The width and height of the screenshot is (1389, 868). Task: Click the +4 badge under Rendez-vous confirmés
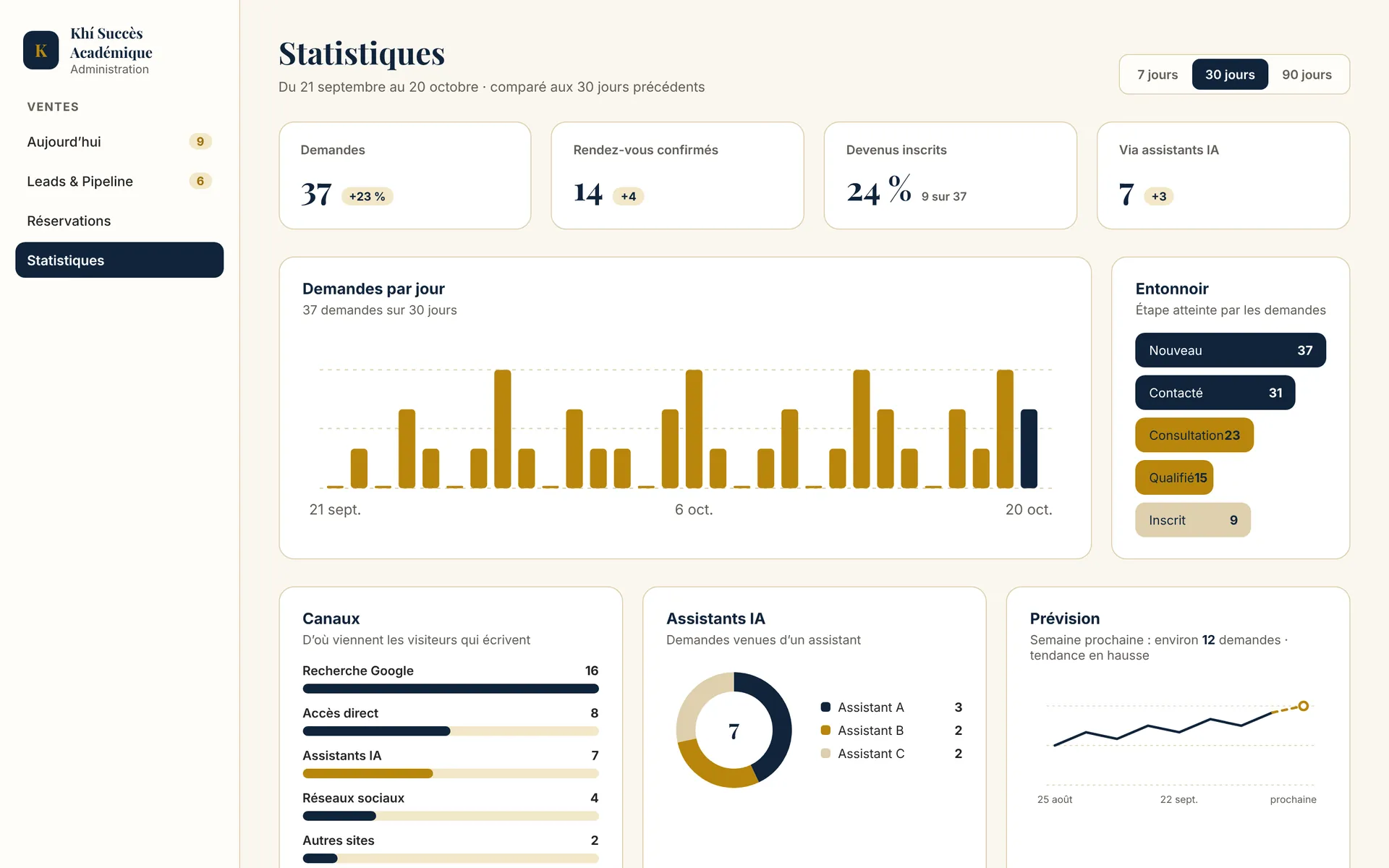628,196
